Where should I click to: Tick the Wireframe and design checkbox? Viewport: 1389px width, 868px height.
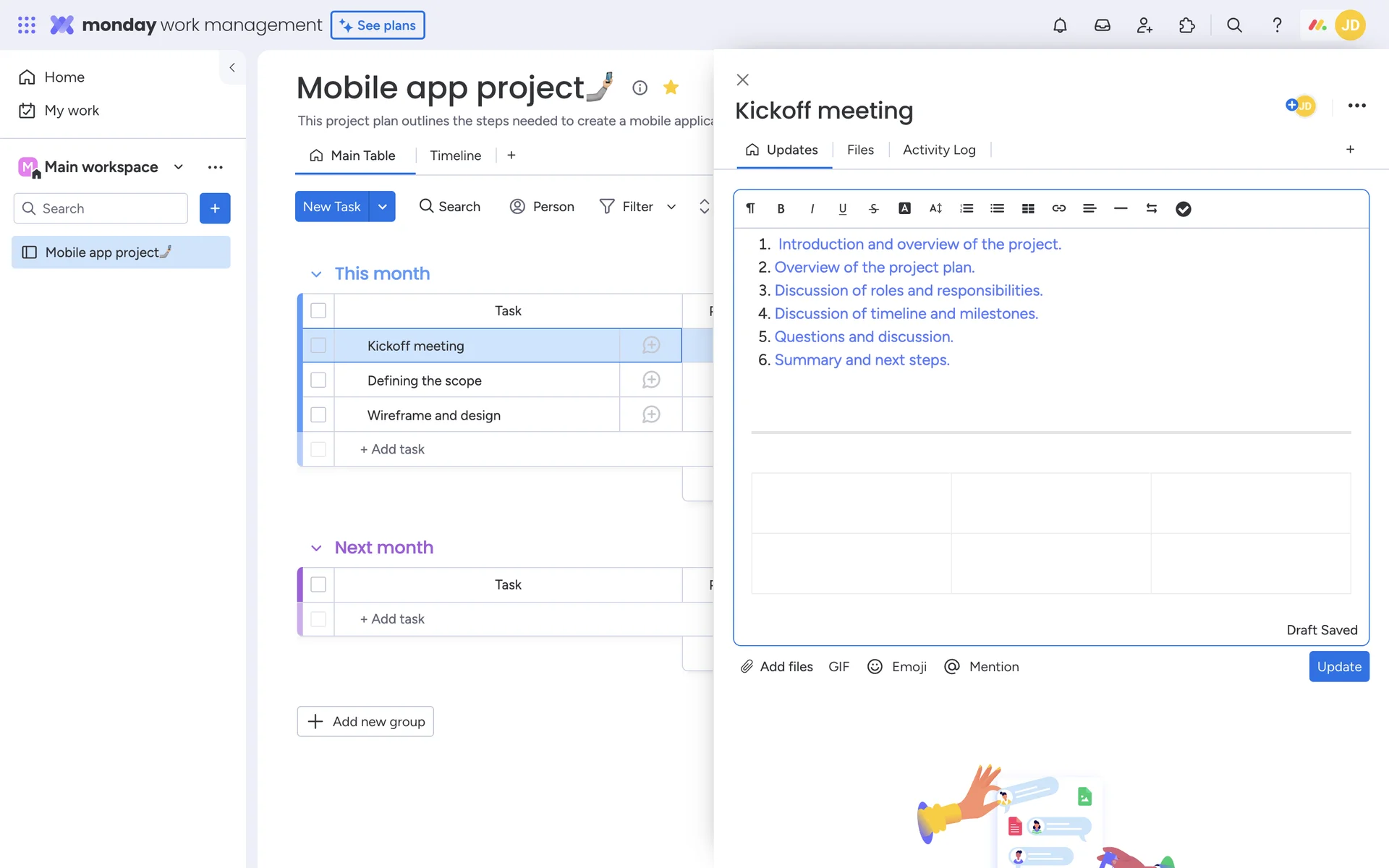tap(318, 415)
